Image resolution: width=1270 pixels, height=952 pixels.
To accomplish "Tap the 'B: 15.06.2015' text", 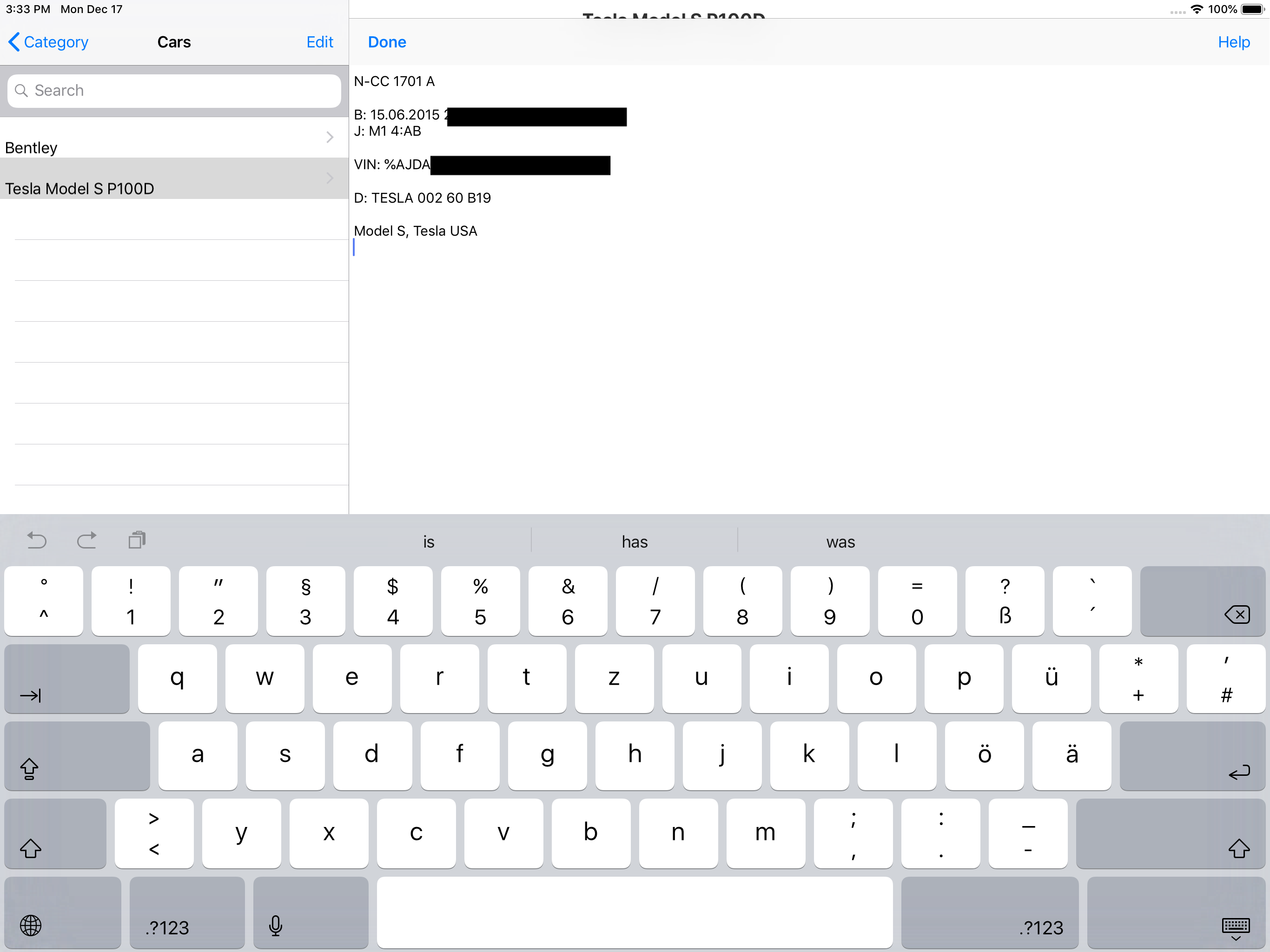I will 397,115.
